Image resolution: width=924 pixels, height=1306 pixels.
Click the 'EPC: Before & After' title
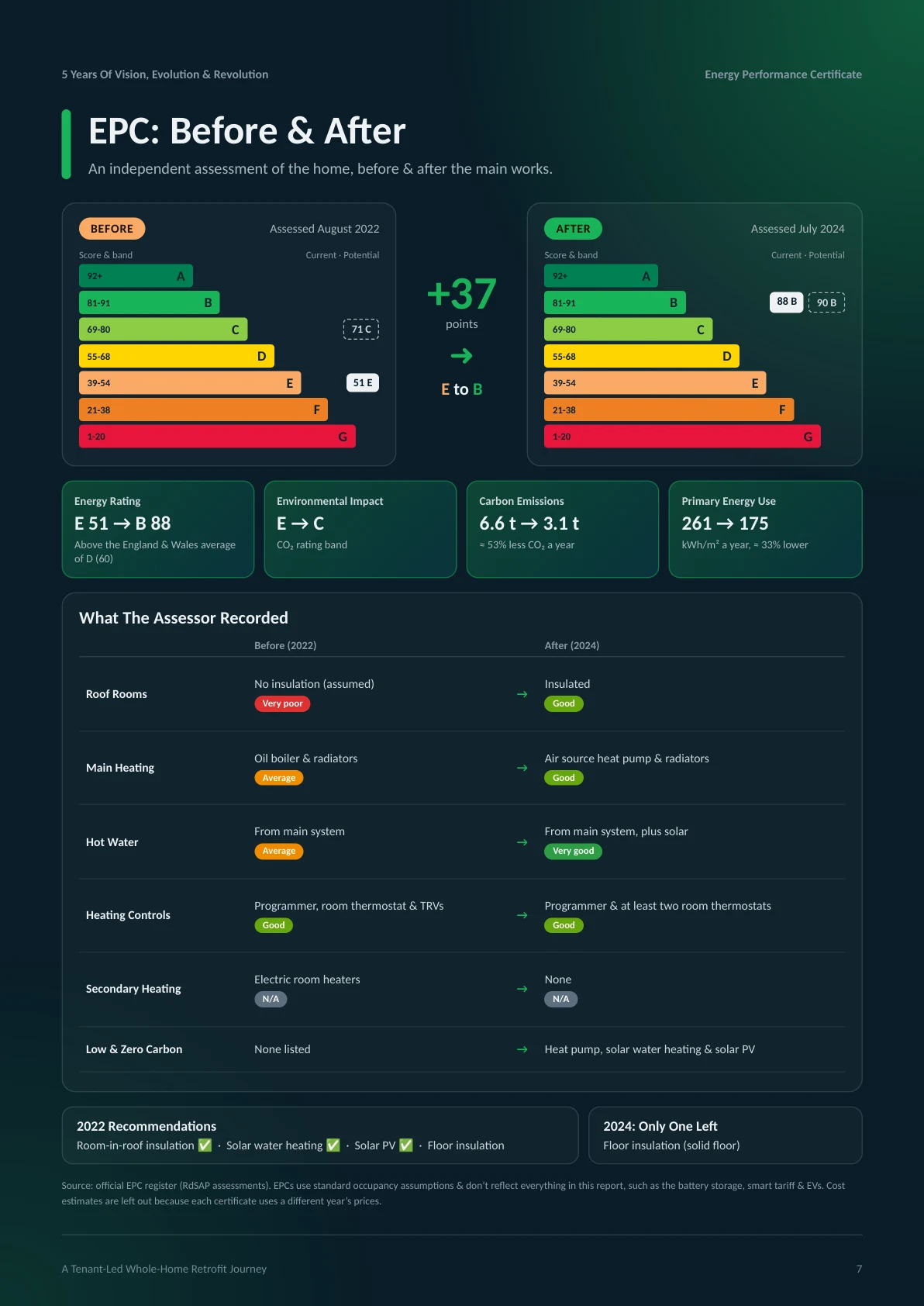coord(247,131)
